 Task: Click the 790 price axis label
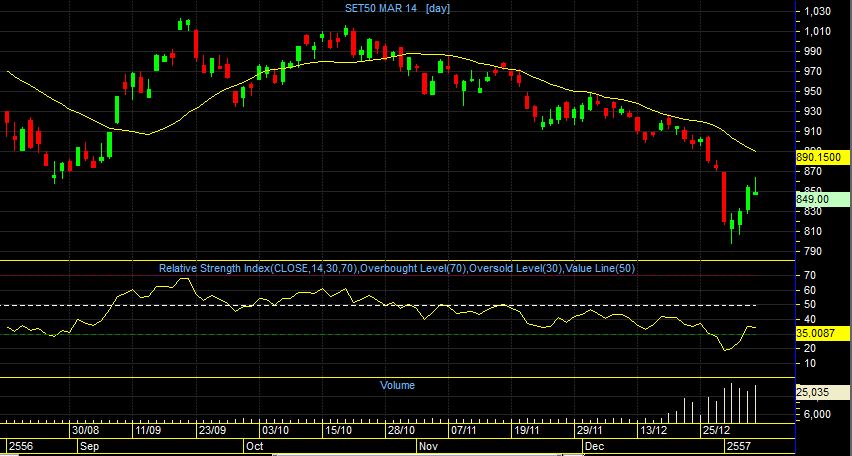(x=815, y=252)
